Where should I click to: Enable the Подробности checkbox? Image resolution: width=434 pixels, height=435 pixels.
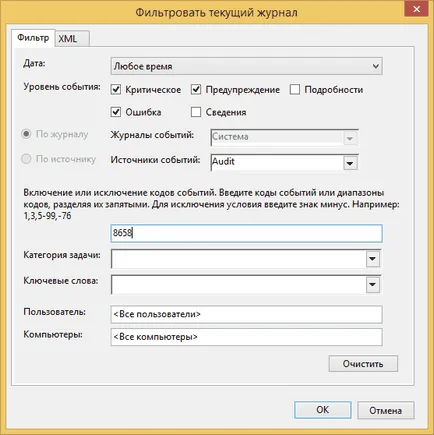(295, 90)
